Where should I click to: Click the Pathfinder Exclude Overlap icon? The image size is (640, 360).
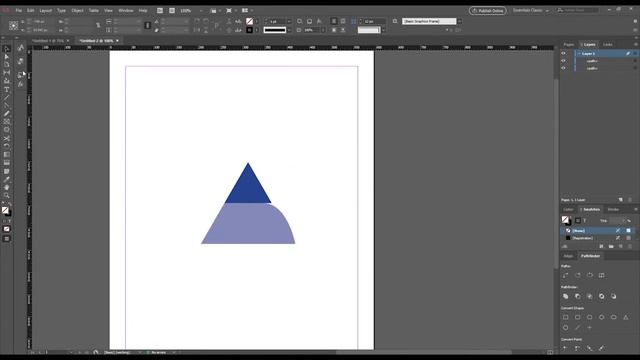(602, 296)
